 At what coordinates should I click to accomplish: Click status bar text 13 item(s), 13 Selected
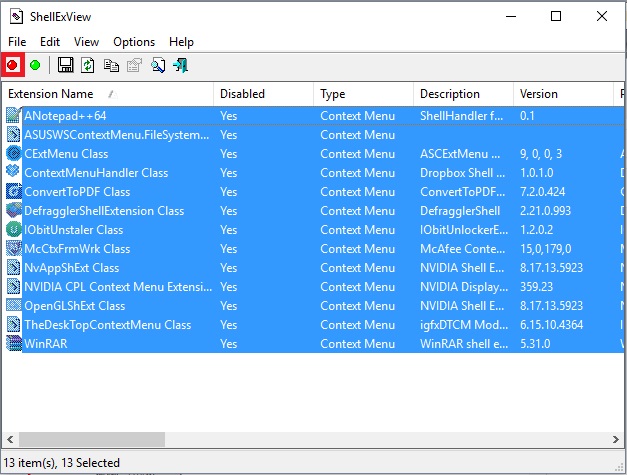pos(62,463)
